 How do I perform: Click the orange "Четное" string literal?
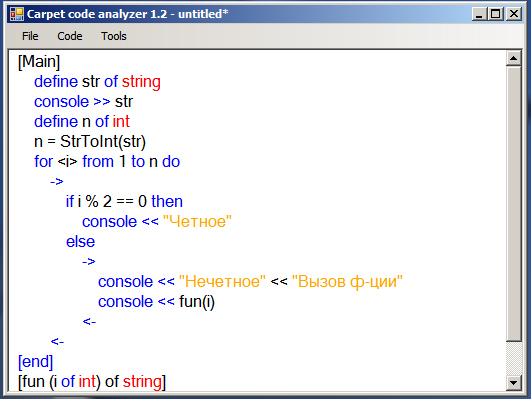[x=197, y=222]
